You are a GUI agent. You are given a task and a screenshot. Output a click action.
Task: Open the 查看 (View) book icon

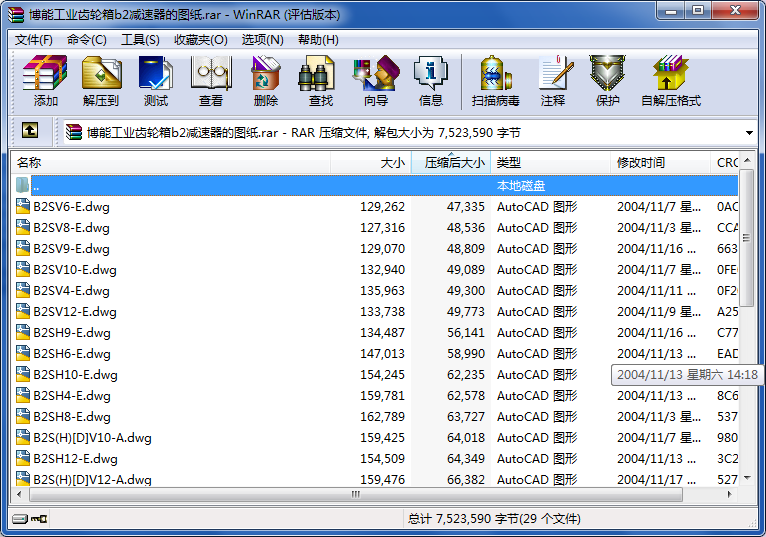tap(211, 73)
